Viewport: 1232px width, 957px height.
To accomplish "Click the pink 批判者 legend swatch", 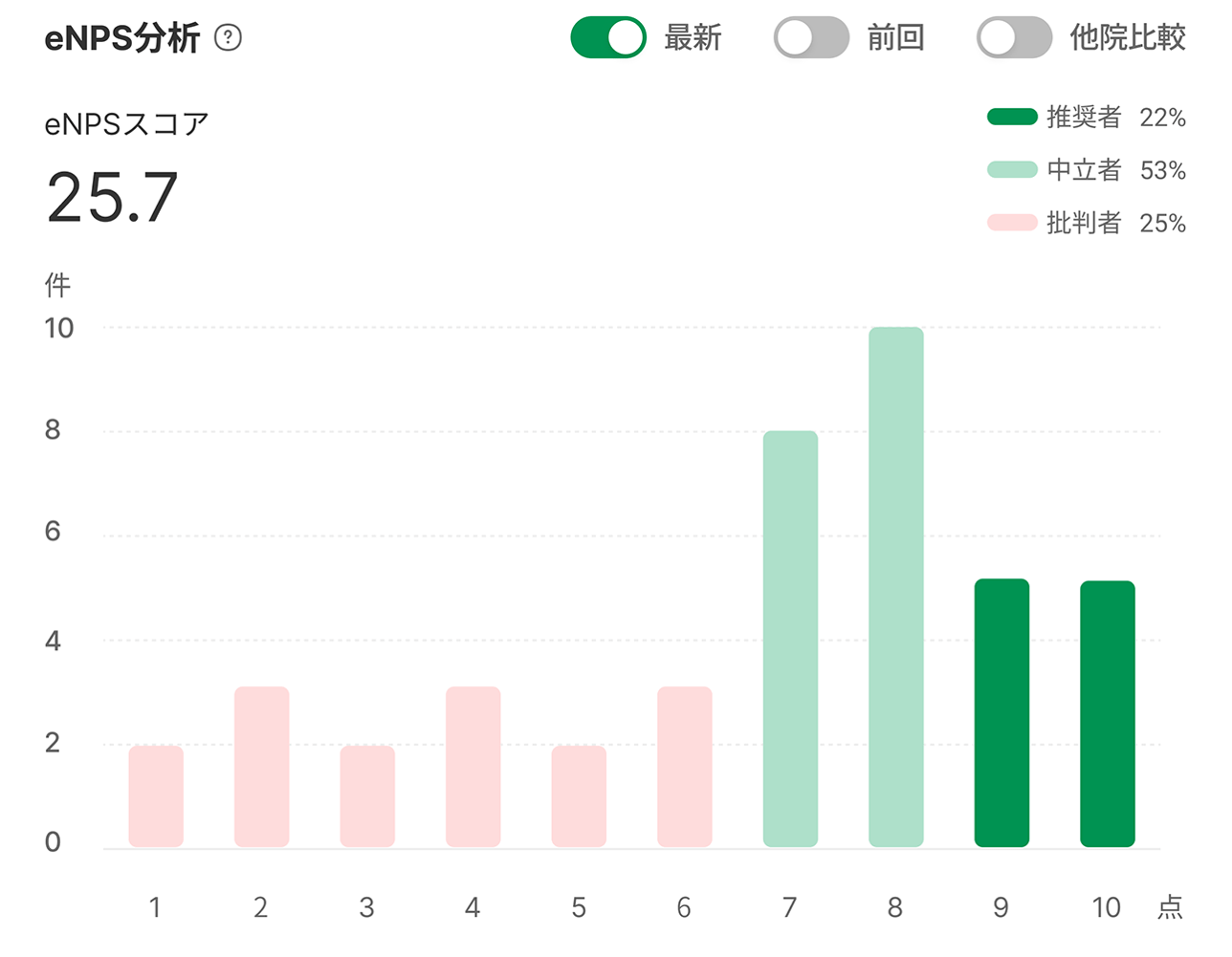I will click(1012, 223).
